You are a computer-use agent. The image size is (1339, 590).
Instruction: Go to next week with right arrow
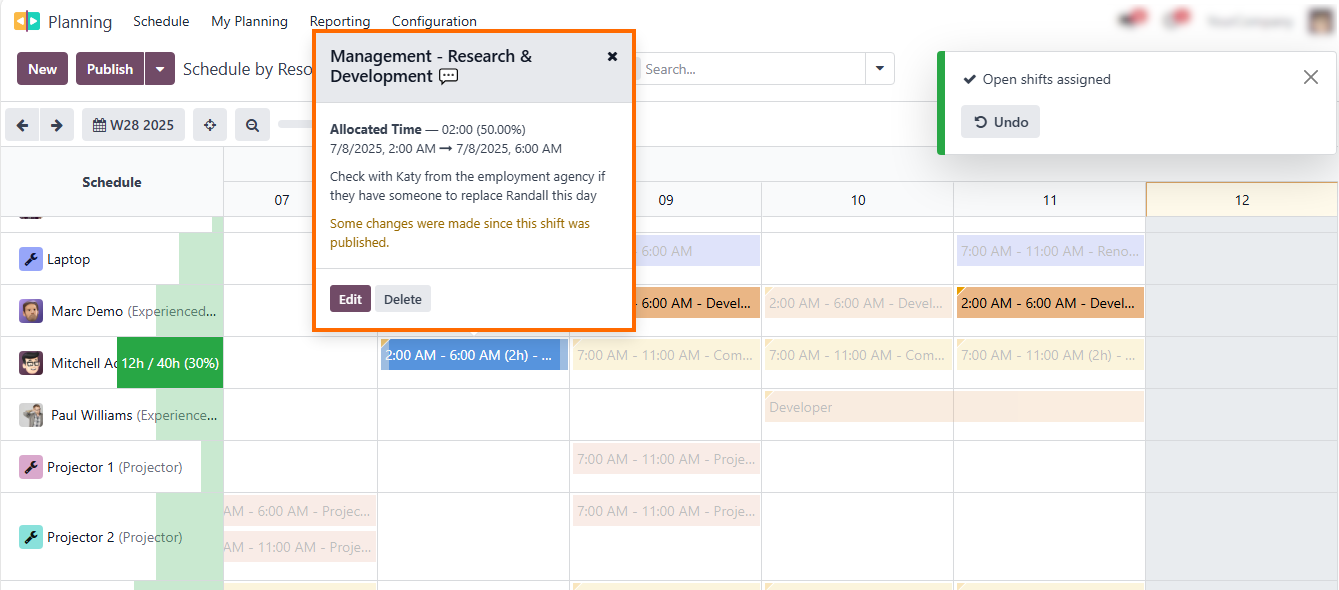(x=57, y=125)
